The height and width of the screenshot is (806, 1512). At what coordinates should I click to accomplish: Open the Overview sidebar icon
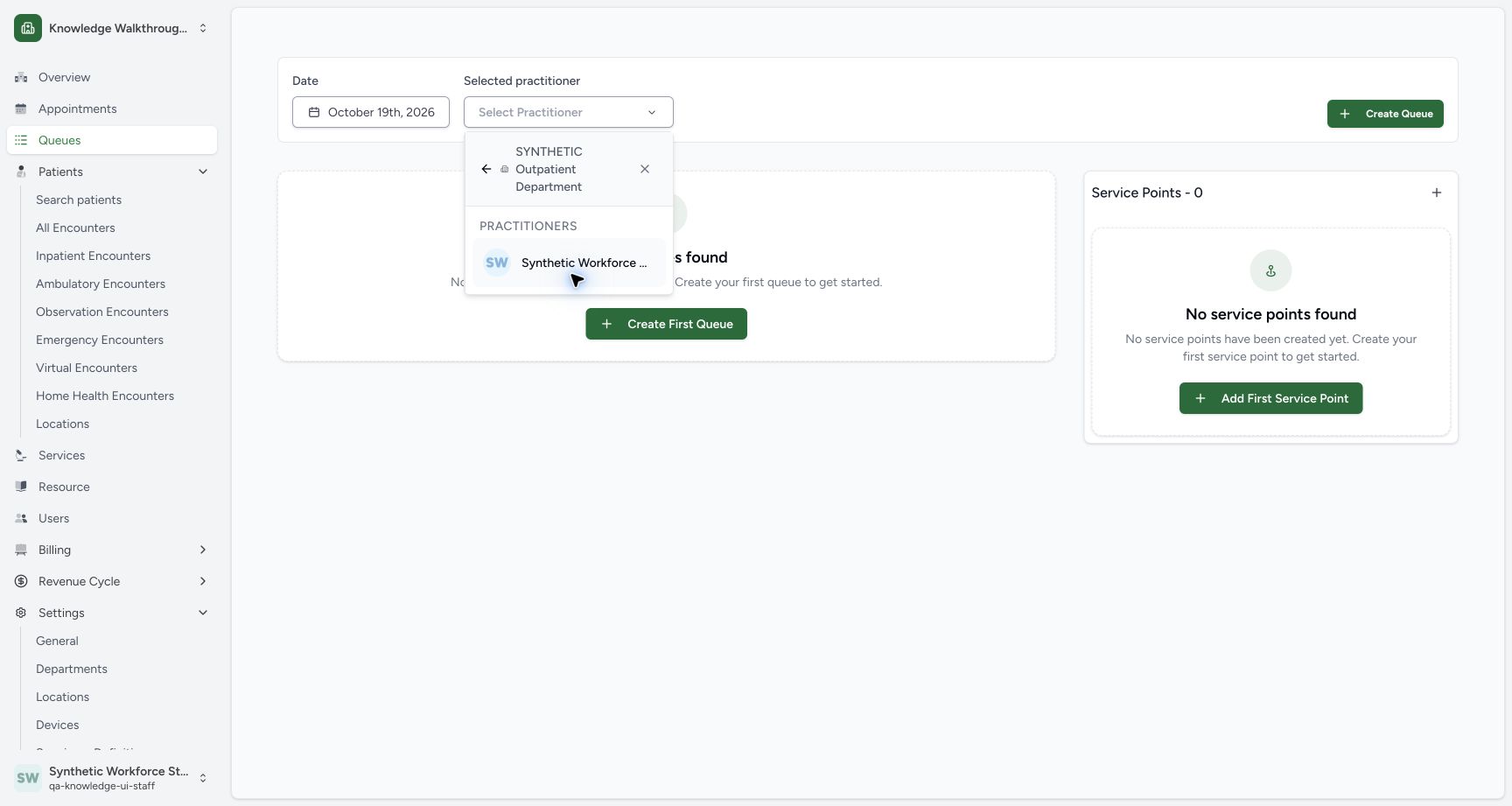pyautogui.click(x=21, y=77)
